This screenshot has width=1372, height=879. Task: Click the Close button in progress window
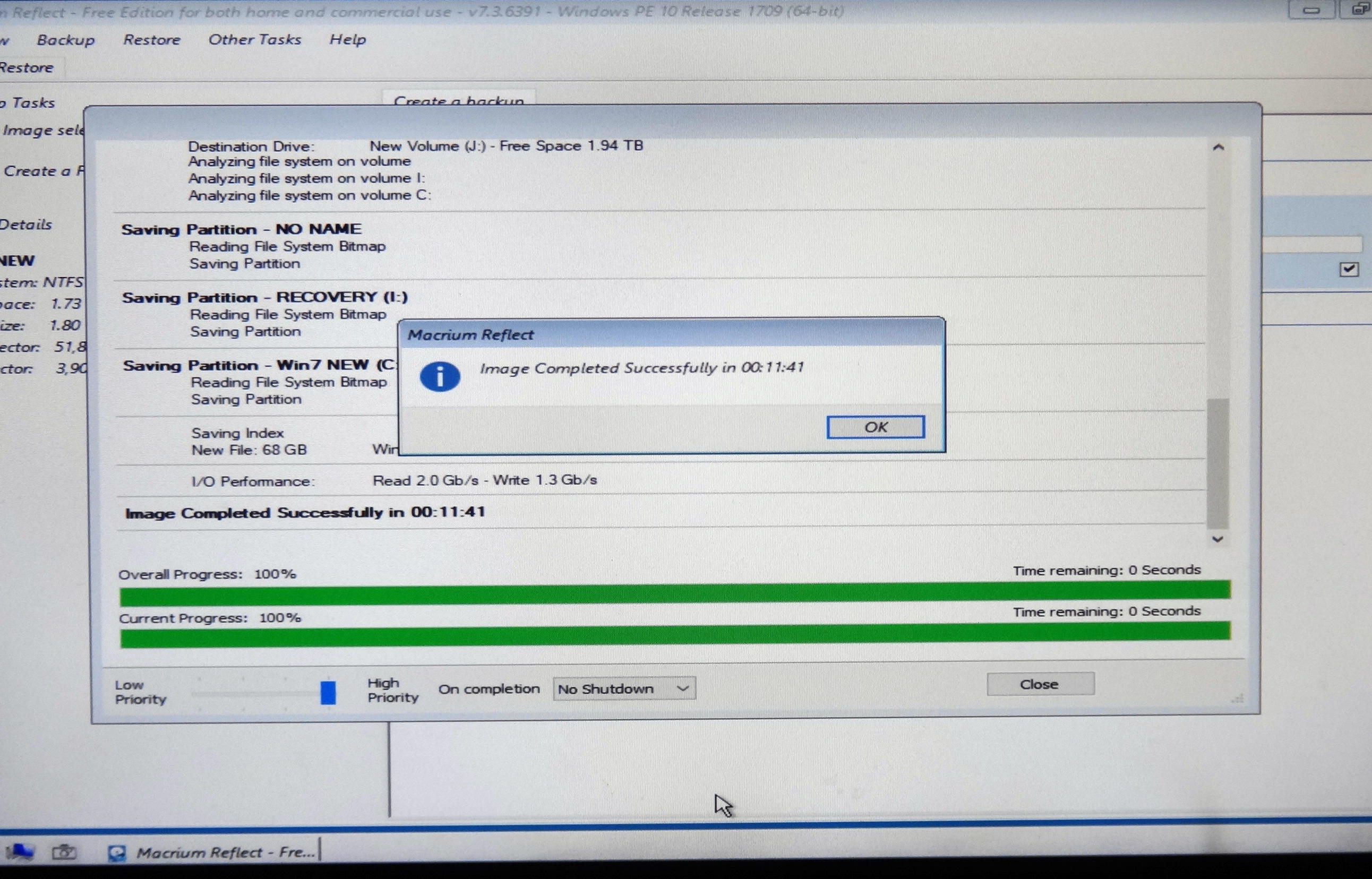1040,684
